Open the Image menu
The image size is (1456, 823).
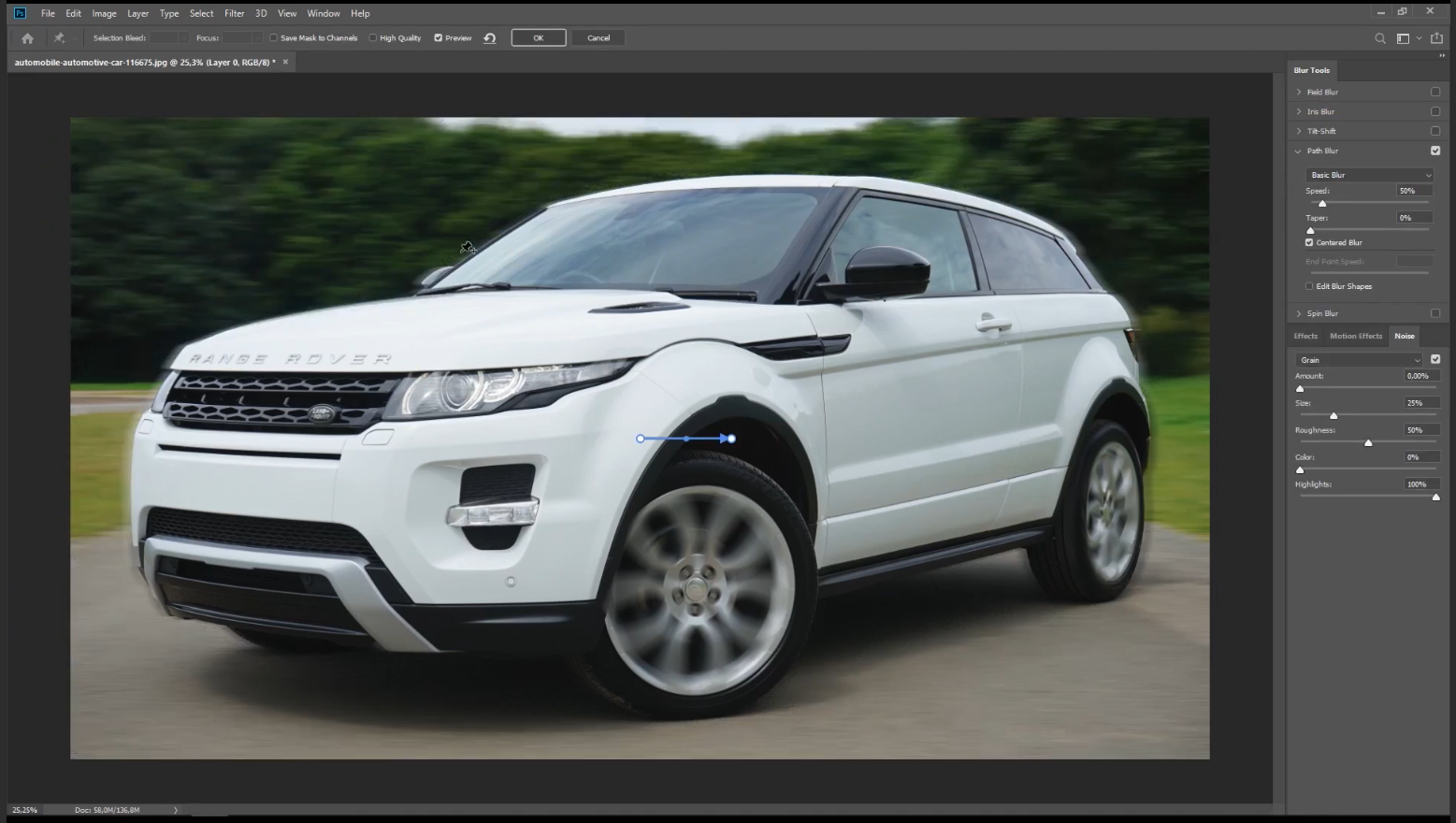(x=104, y=13)
